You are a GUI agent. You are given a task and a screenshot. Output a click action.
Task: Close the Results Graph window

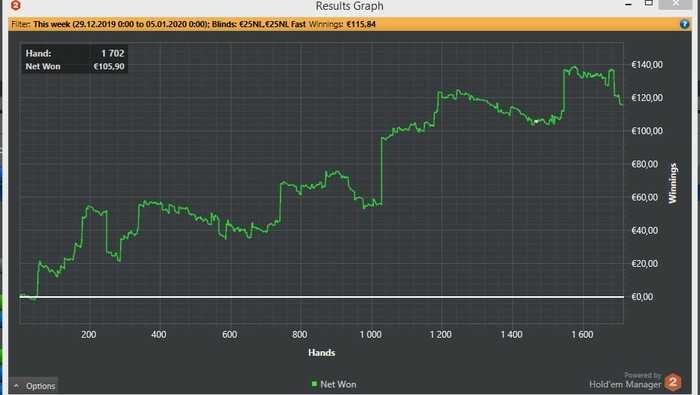tap(675, 4)
